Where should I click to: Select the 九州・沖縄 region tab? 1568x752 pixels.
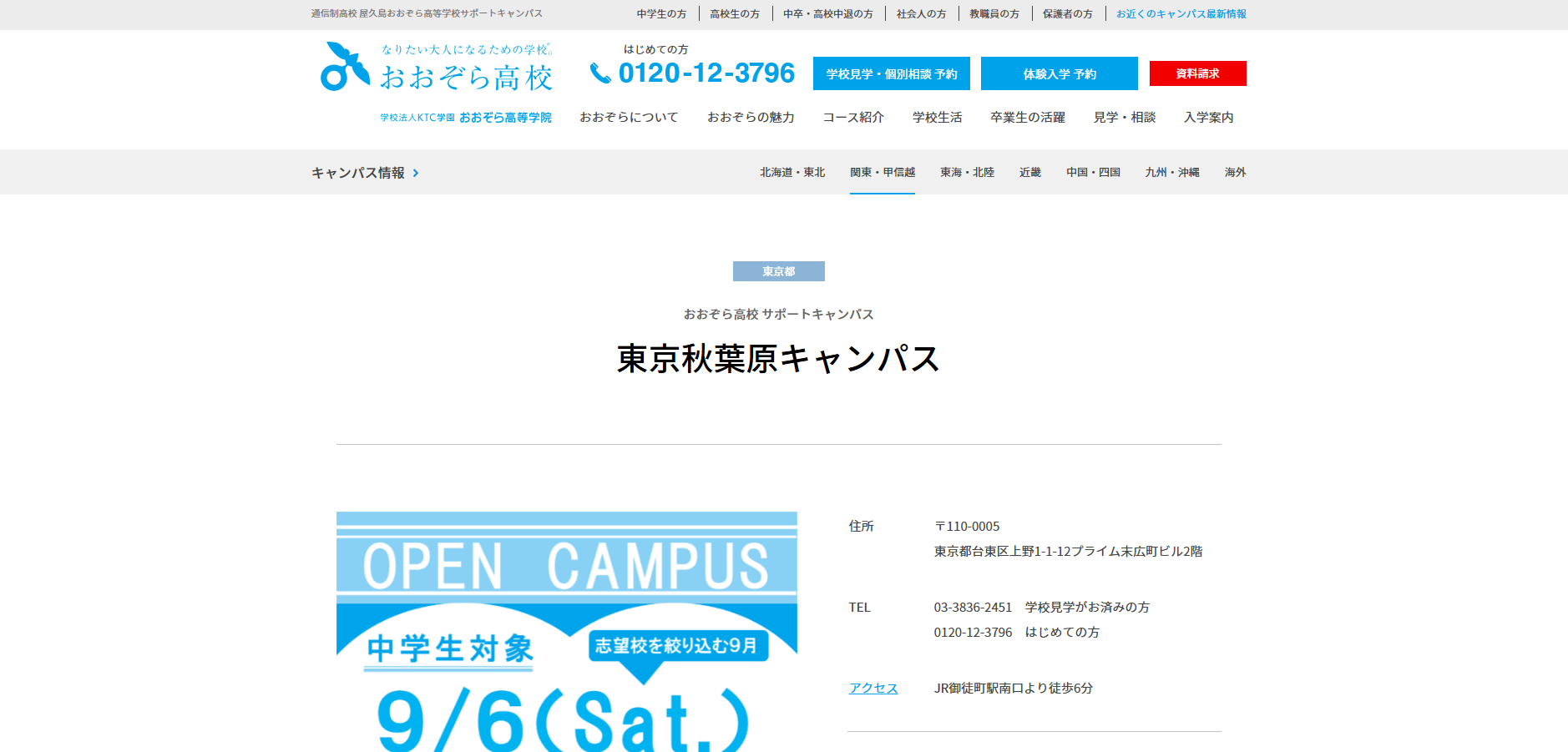pos(1172,172)
